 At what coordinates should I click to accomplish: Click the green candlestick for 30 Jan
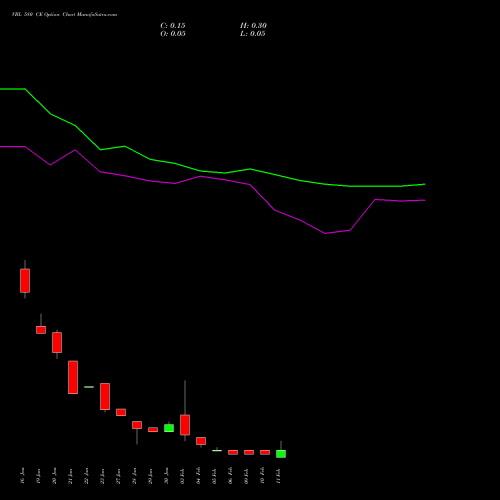click(x=169, y=428)
